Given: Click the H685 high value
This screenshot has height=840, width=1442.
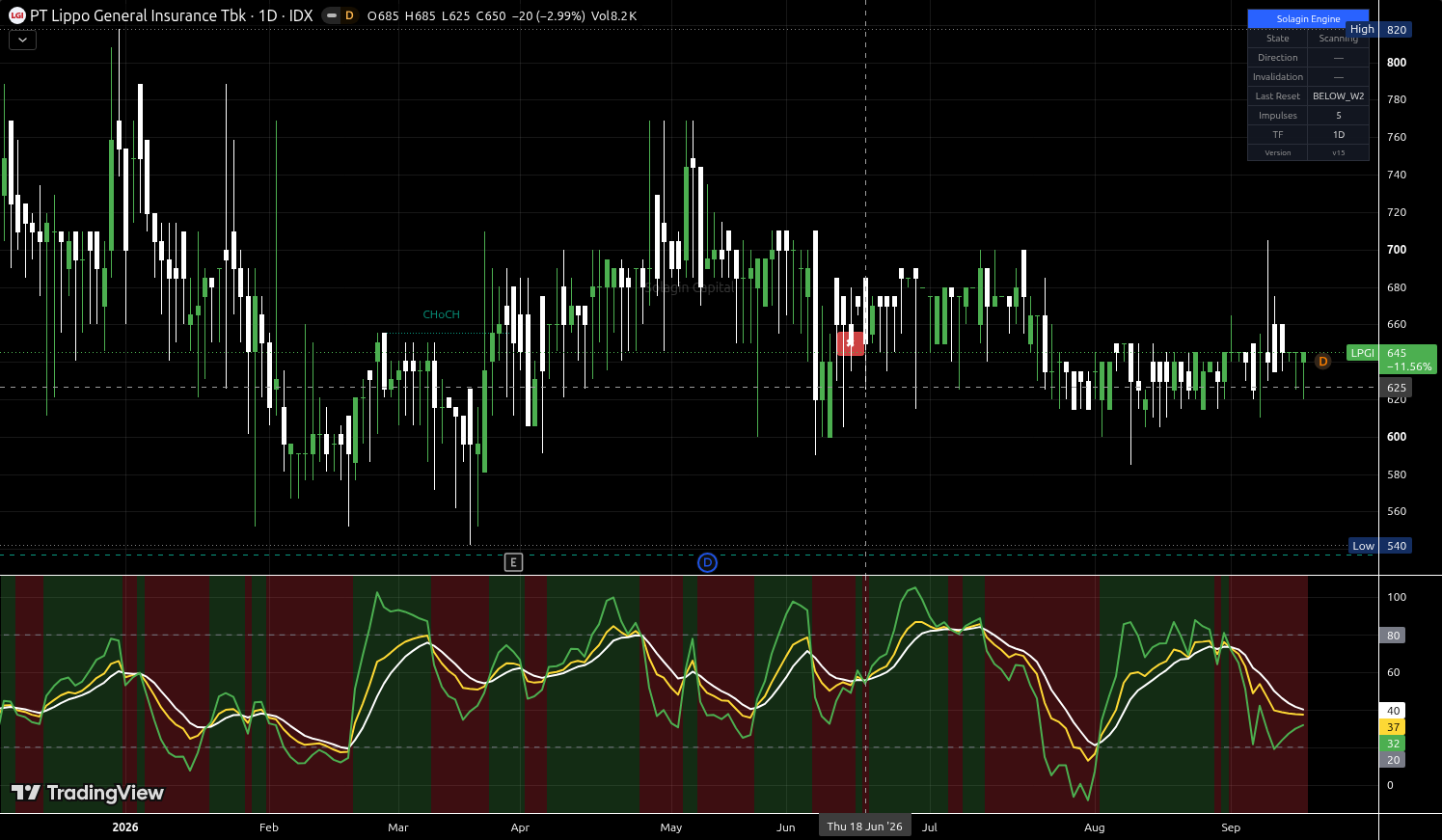Looking at the screenshot, I should [421, 16].
